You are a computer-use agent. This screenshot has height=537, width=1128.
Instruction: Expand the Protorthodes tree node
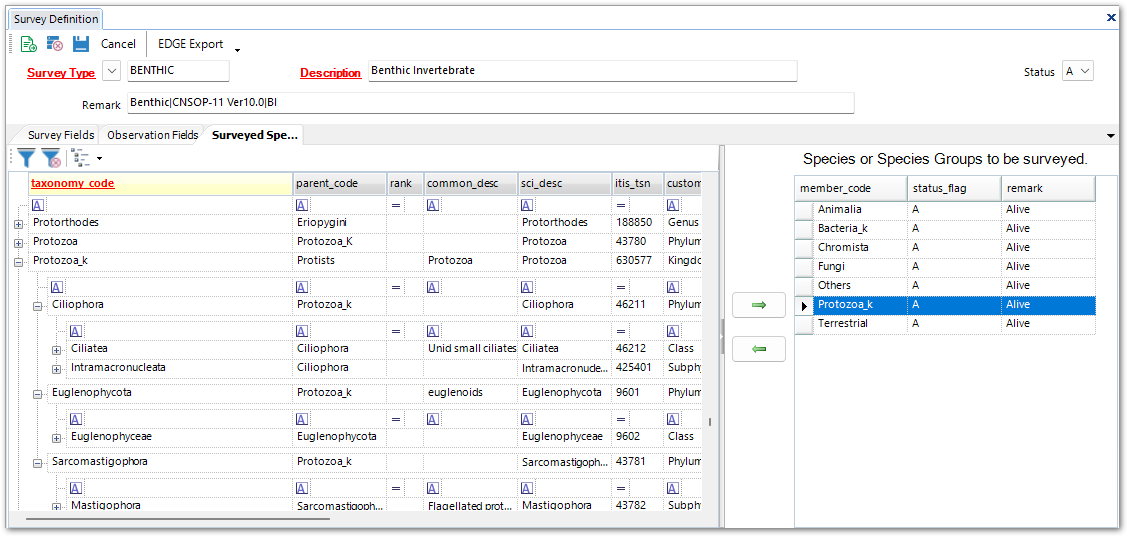pyautogui.click(x=18, y=223)
